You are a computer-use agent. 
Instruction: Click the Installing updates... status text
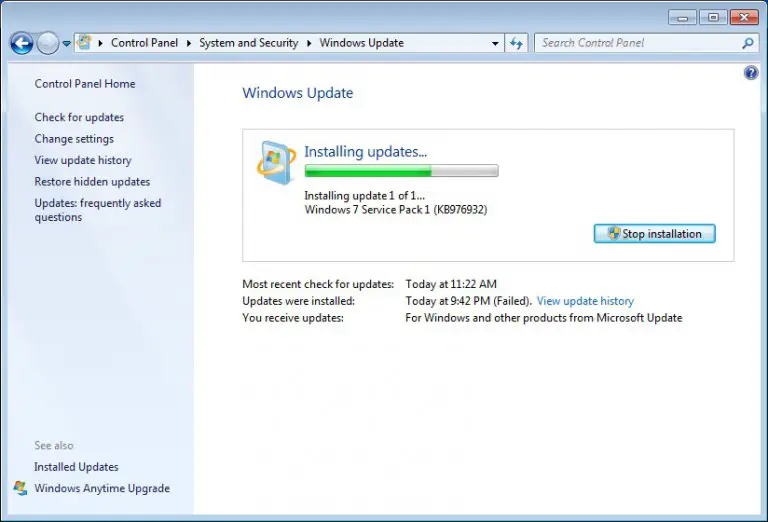(365, 152)
